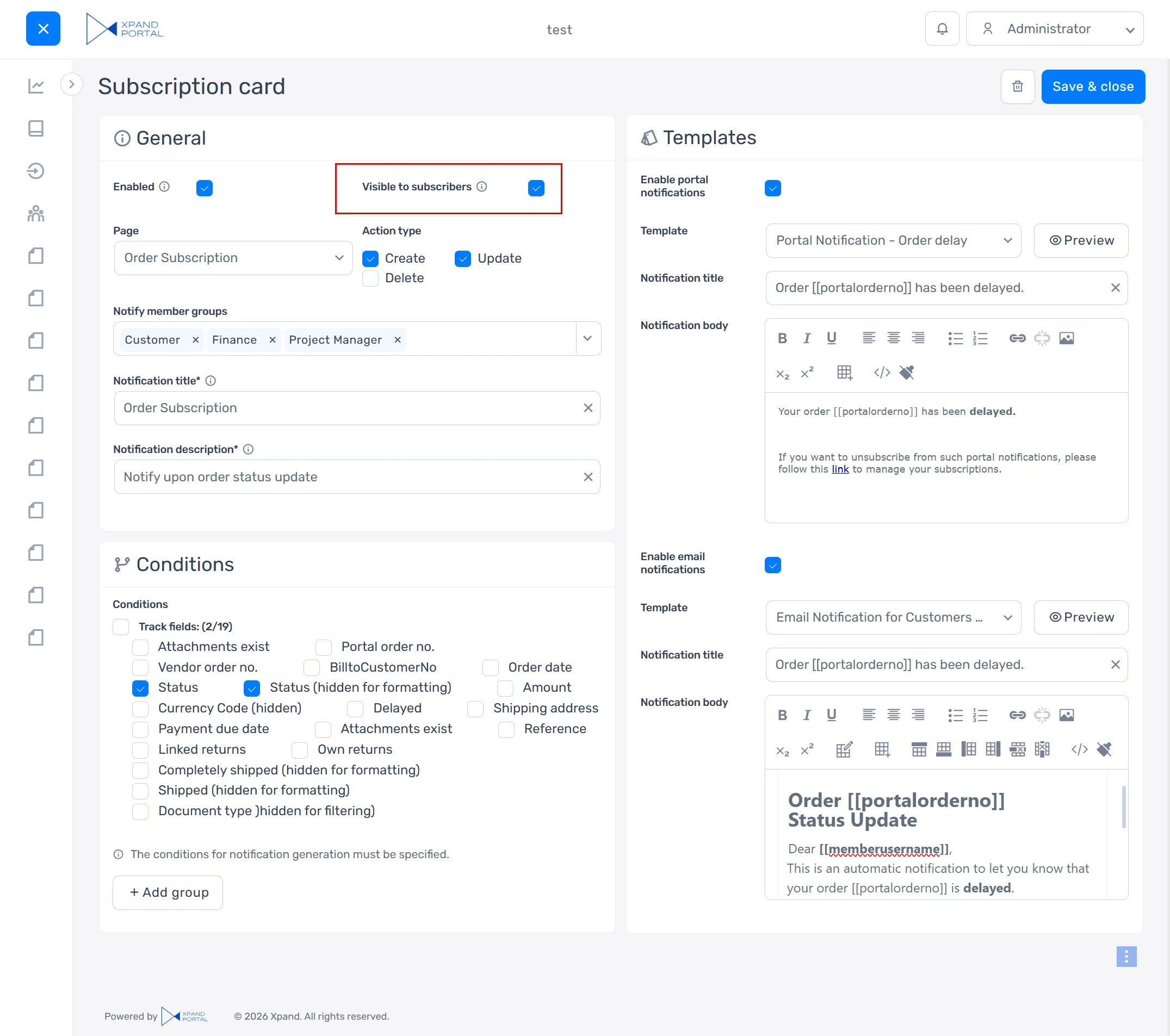This screenshot has width=1170, height=1036.
Task: Click the trash delete icon
Action: pos(1017,86)
